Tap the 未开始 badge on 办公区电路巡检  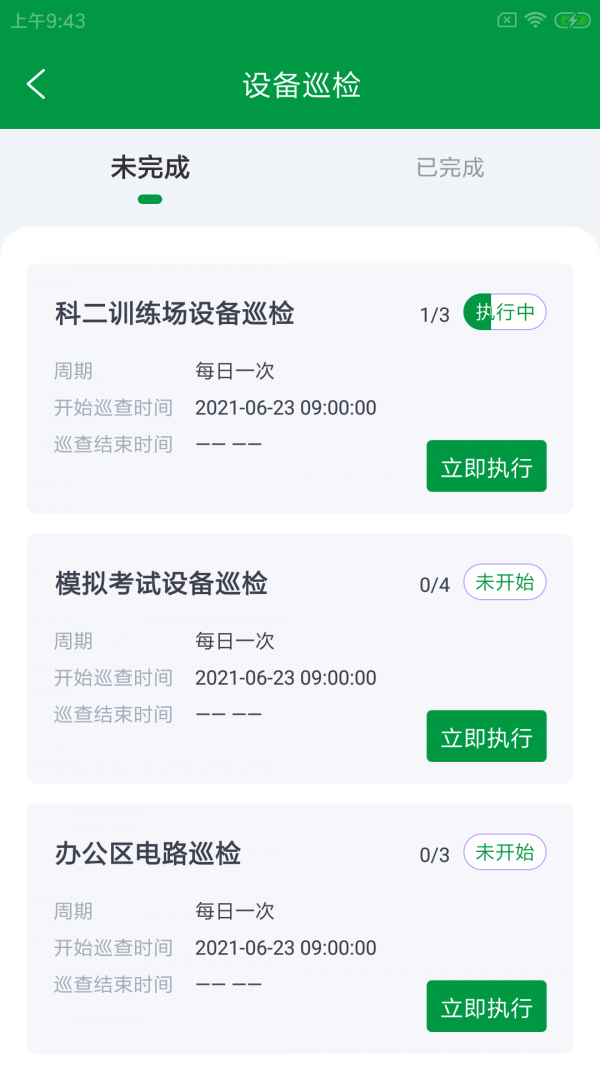[x=504, y=853]
